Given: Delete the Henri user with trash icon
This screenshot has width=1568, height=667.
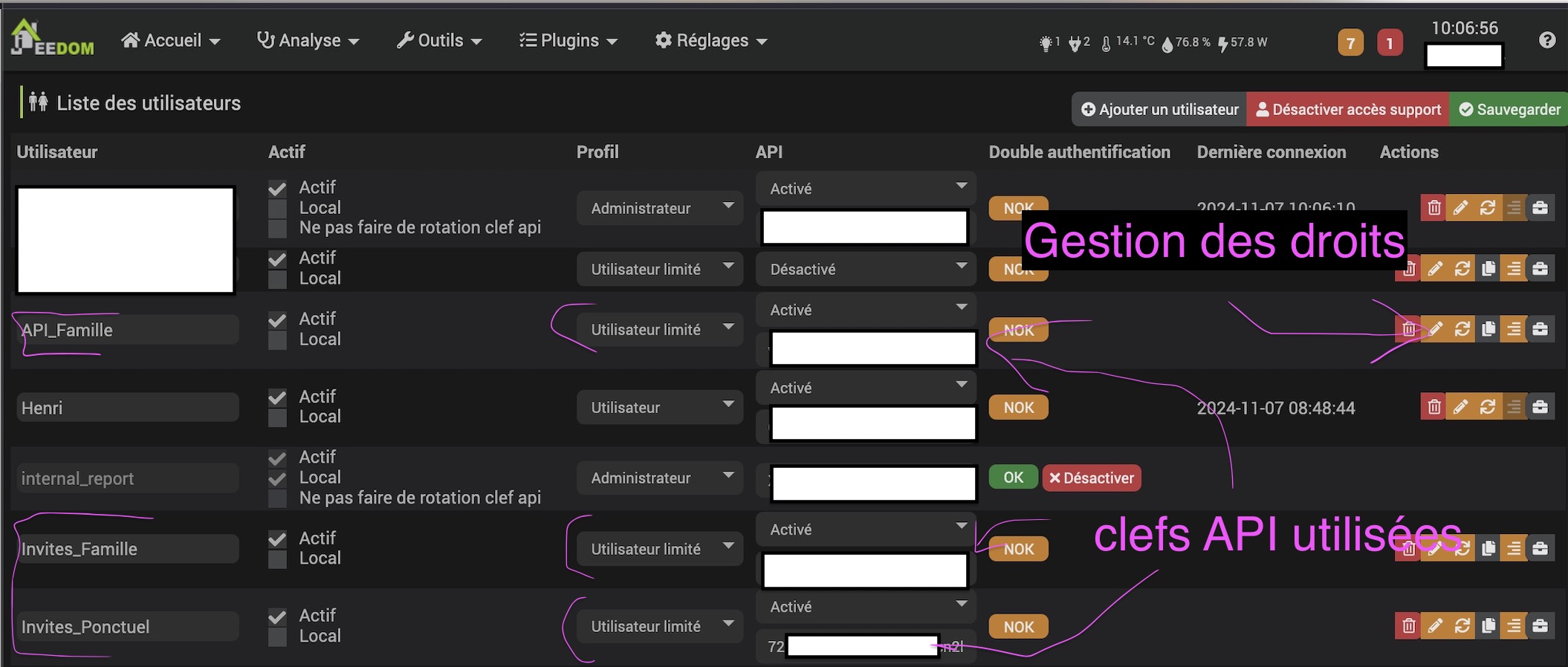Looking at the screenshot, I should (1433, 407).
